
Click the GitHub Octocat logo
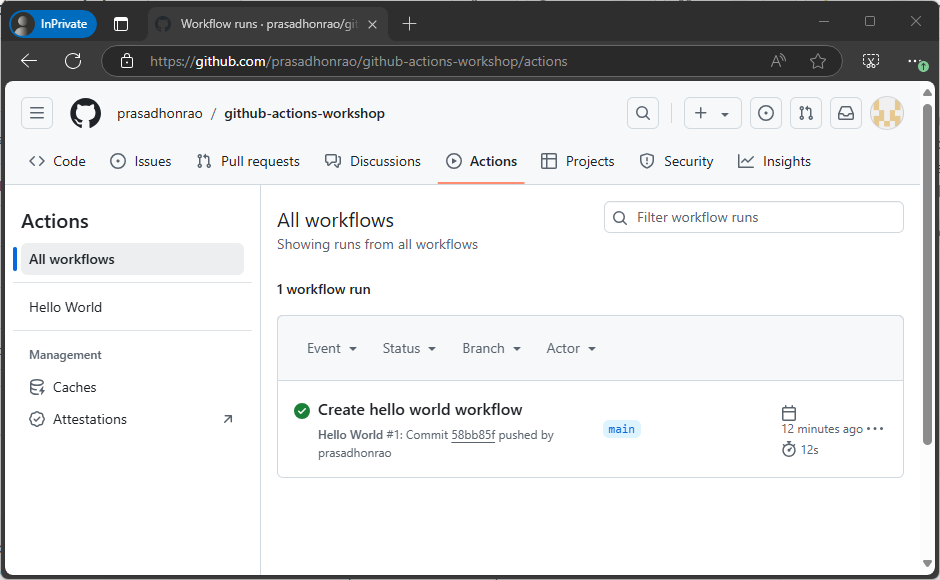[86, 113]
